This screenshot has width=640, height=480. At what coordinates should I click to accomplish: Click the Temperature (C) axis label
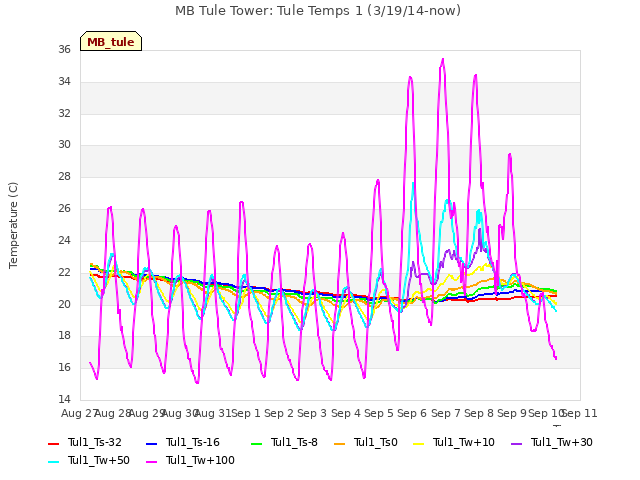(x=13, y=225)
